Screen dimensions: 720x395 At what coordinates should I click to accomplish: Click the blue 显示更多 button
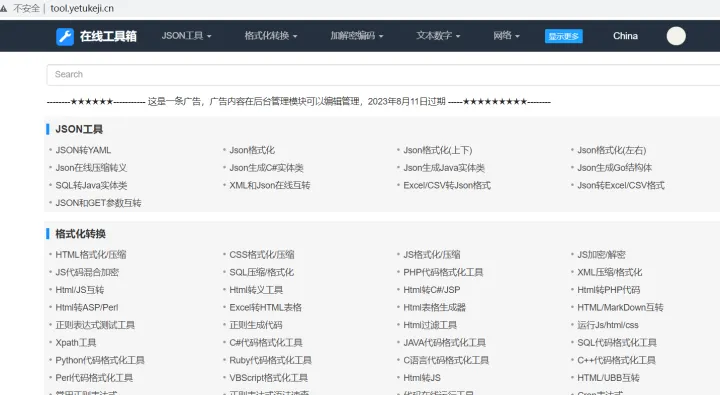(563, 36)
